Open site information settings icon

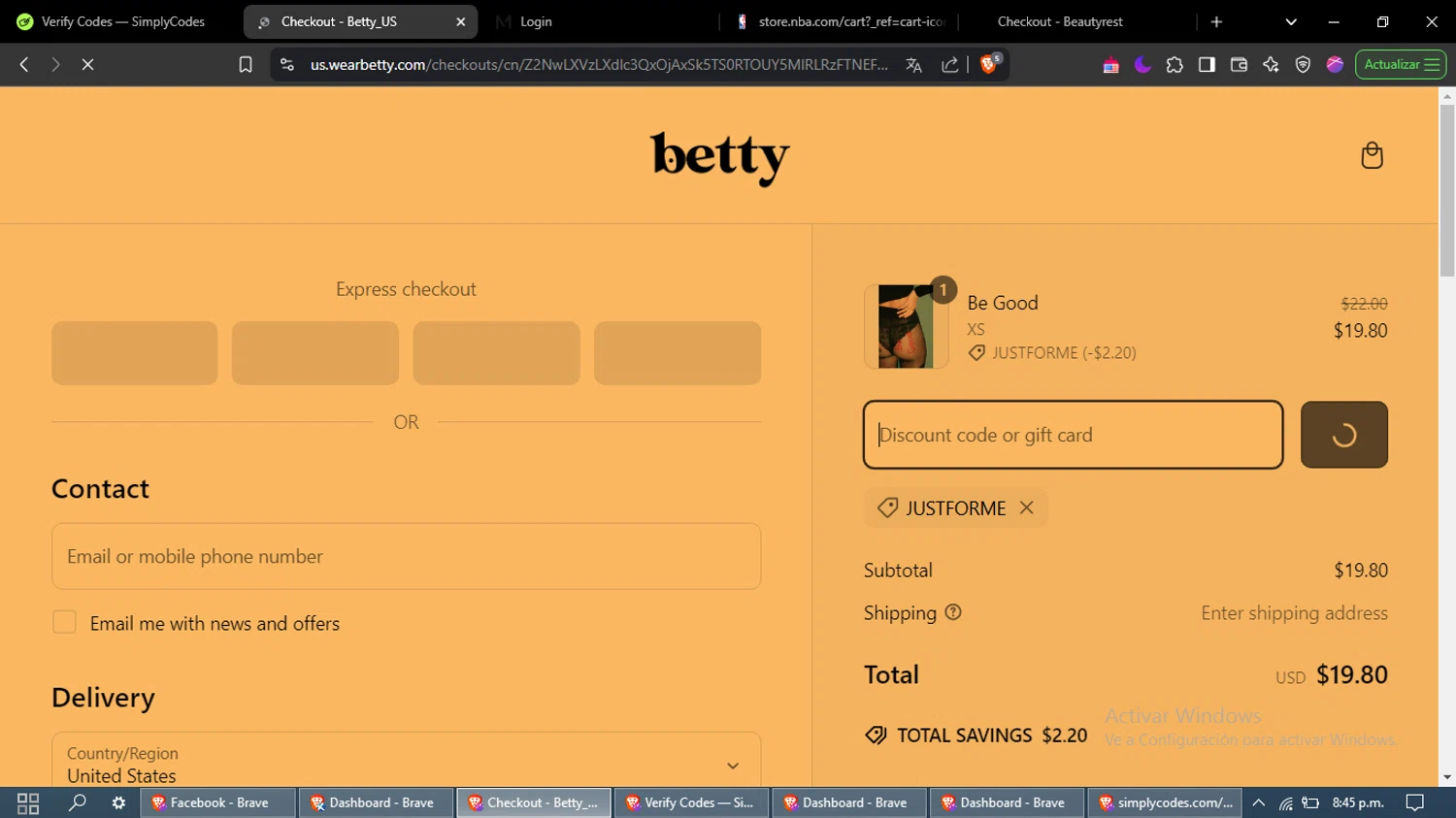(x=286, y=64)
